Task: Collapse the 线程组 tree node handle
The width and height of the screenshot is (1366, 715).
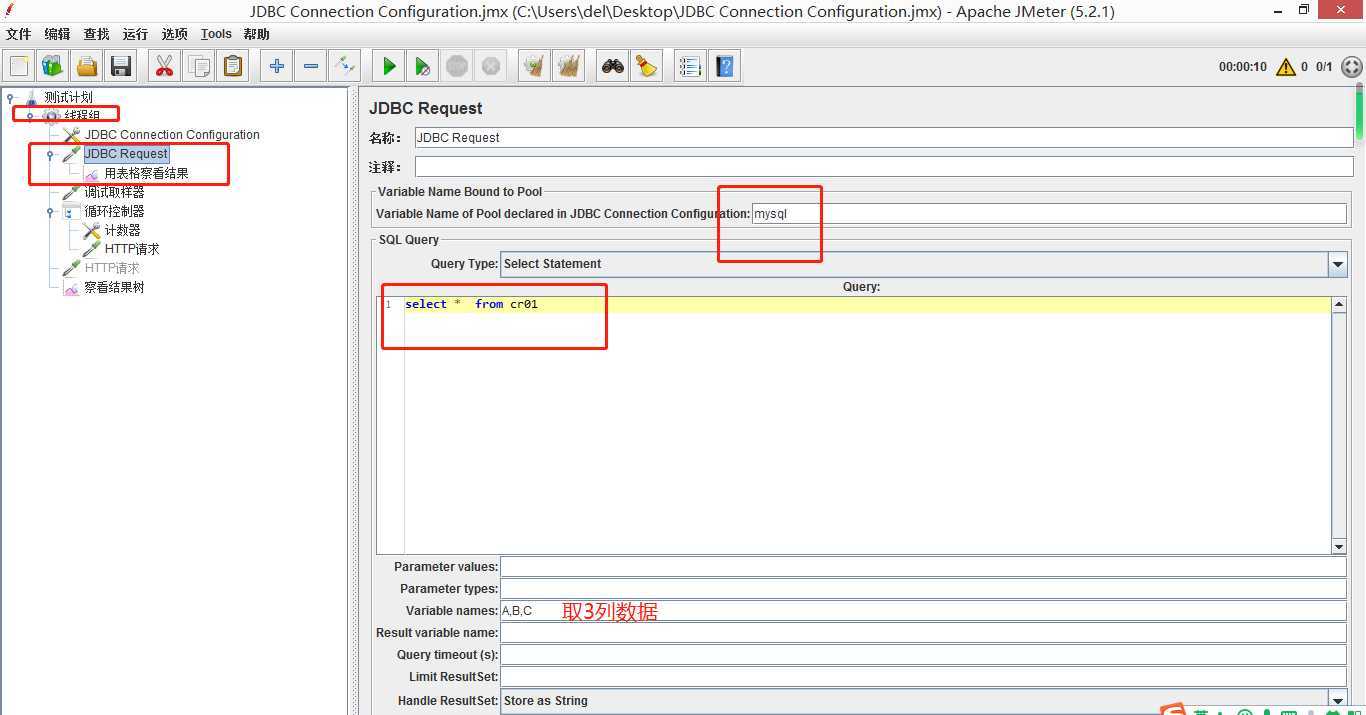Action: [30, 117]
